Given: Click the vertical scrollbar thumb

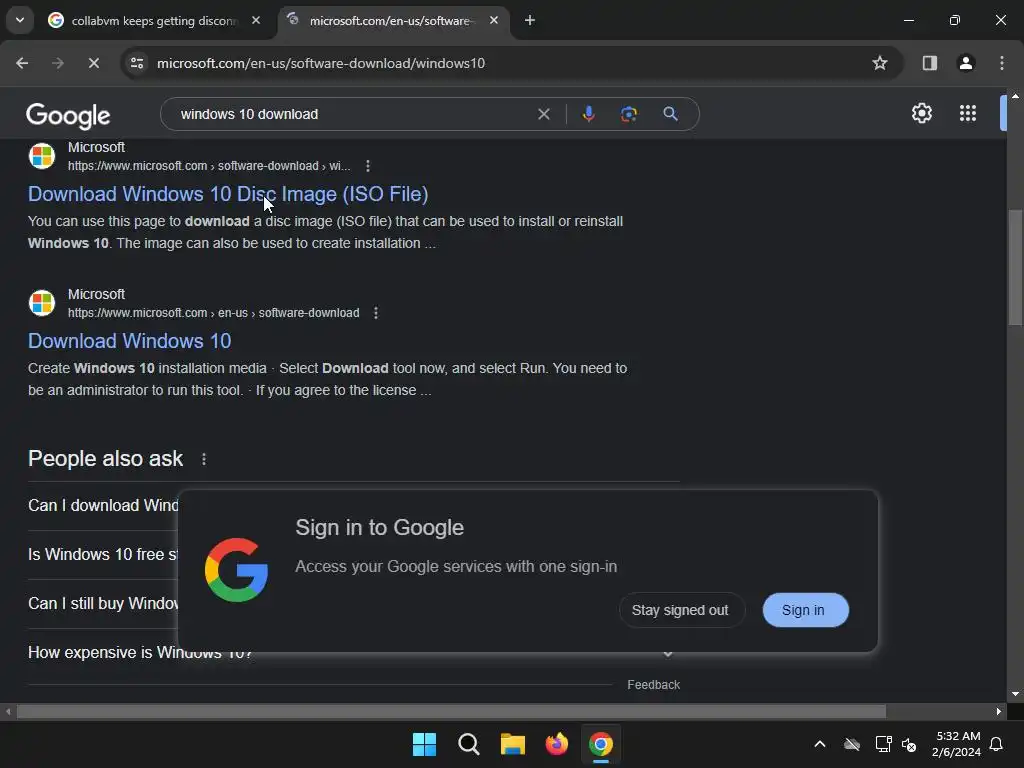Looking at the screenshot, I should (x=1015, y=268).
